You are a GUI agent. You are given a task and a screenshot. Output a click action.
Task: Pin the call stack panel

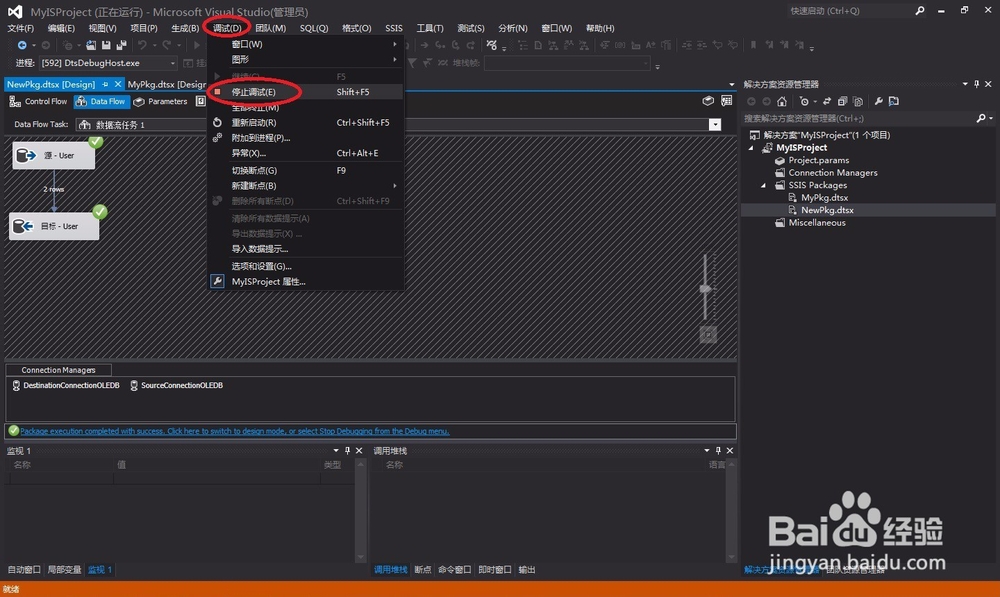(718, 450)
